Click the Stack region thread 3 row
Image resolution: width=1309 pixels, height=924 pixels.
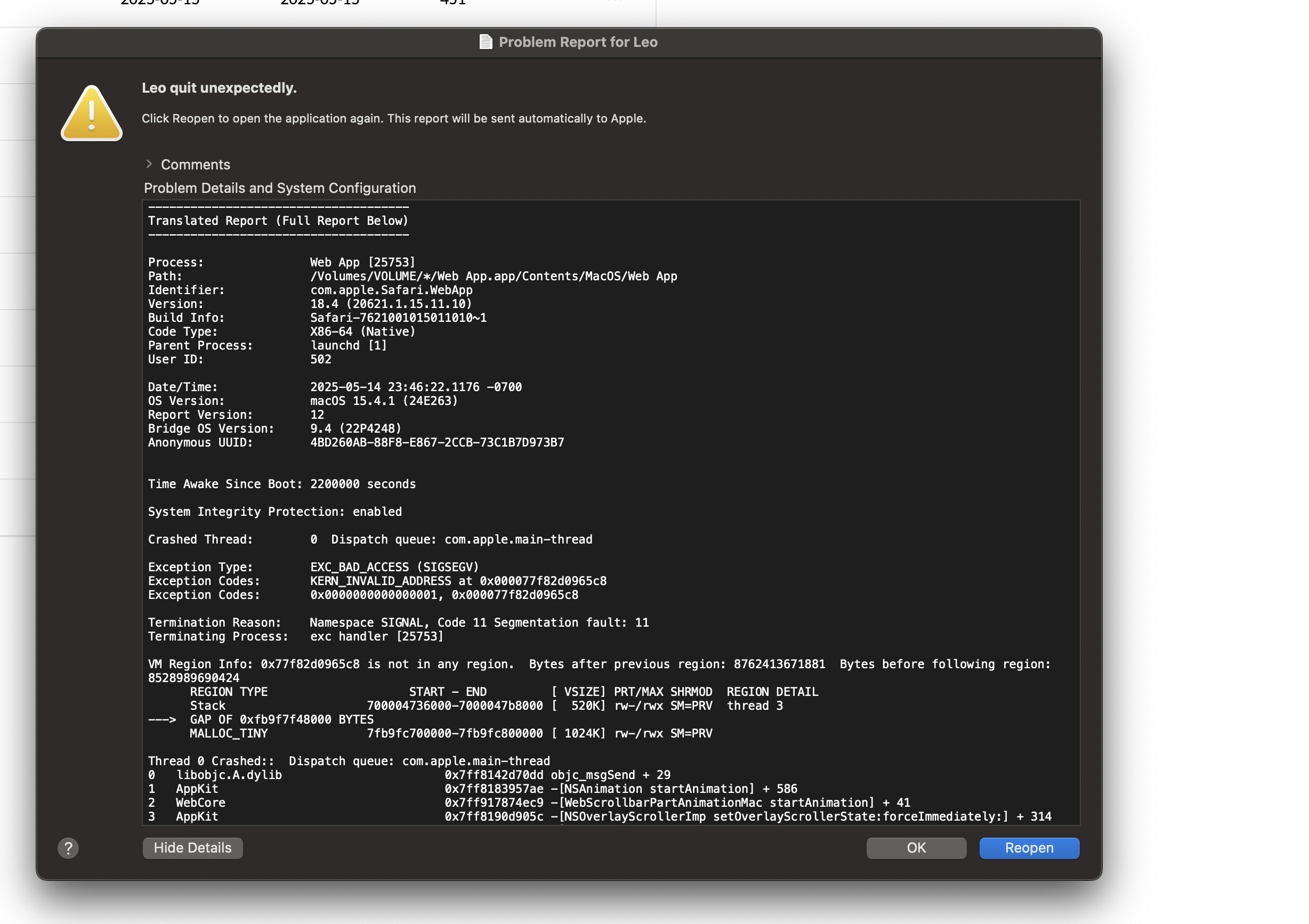pyautogui.click(x=486, y=706)
